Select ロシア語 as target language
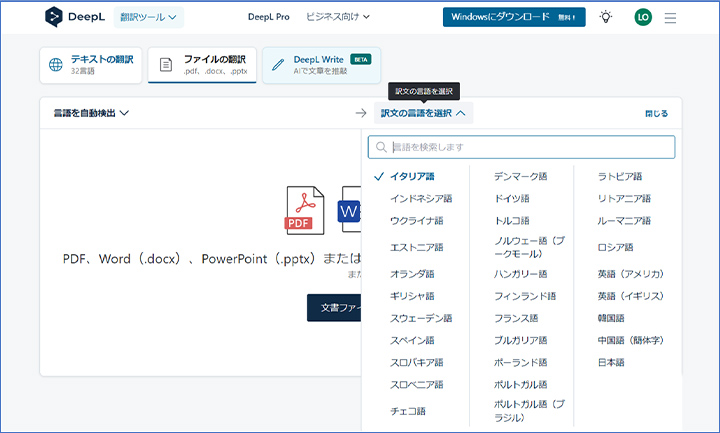 point(615,247)
